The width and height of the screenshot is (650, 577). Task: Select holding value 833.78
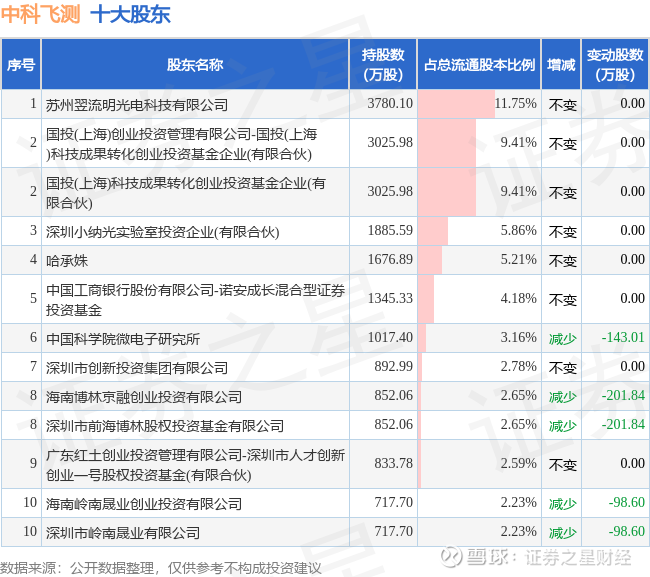tap(393, 463)
